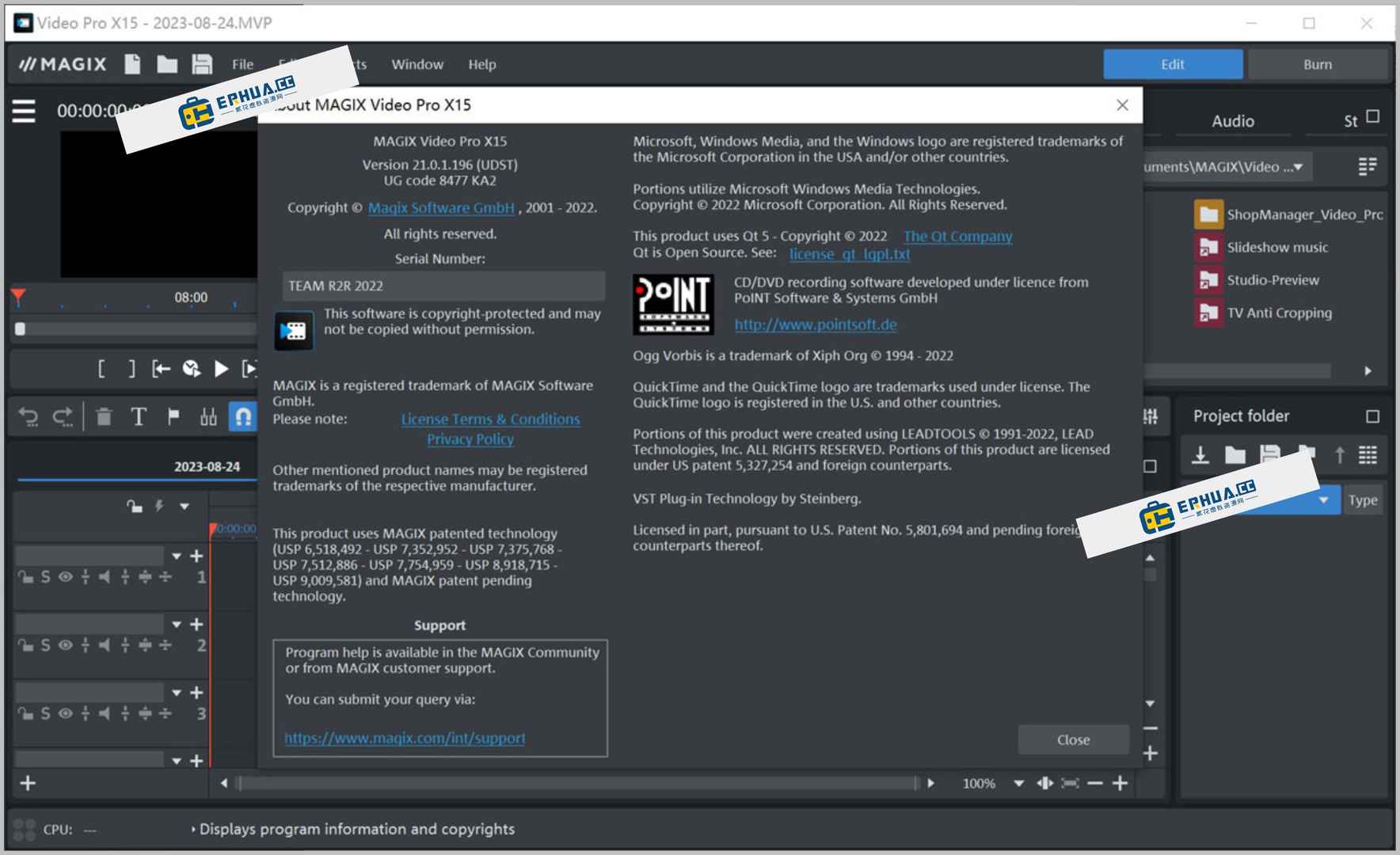
Task: Click the import download icon in Project folder panel
Action: point(1200,455)
